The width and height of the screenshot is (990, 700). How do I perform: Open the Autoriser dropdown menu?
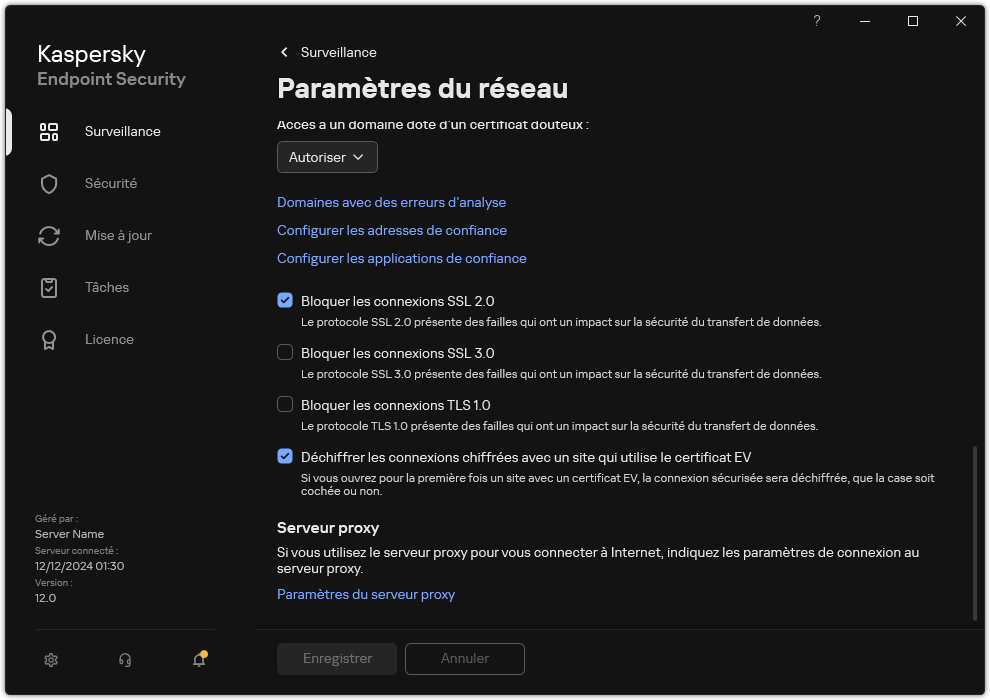tap(327, 157)
